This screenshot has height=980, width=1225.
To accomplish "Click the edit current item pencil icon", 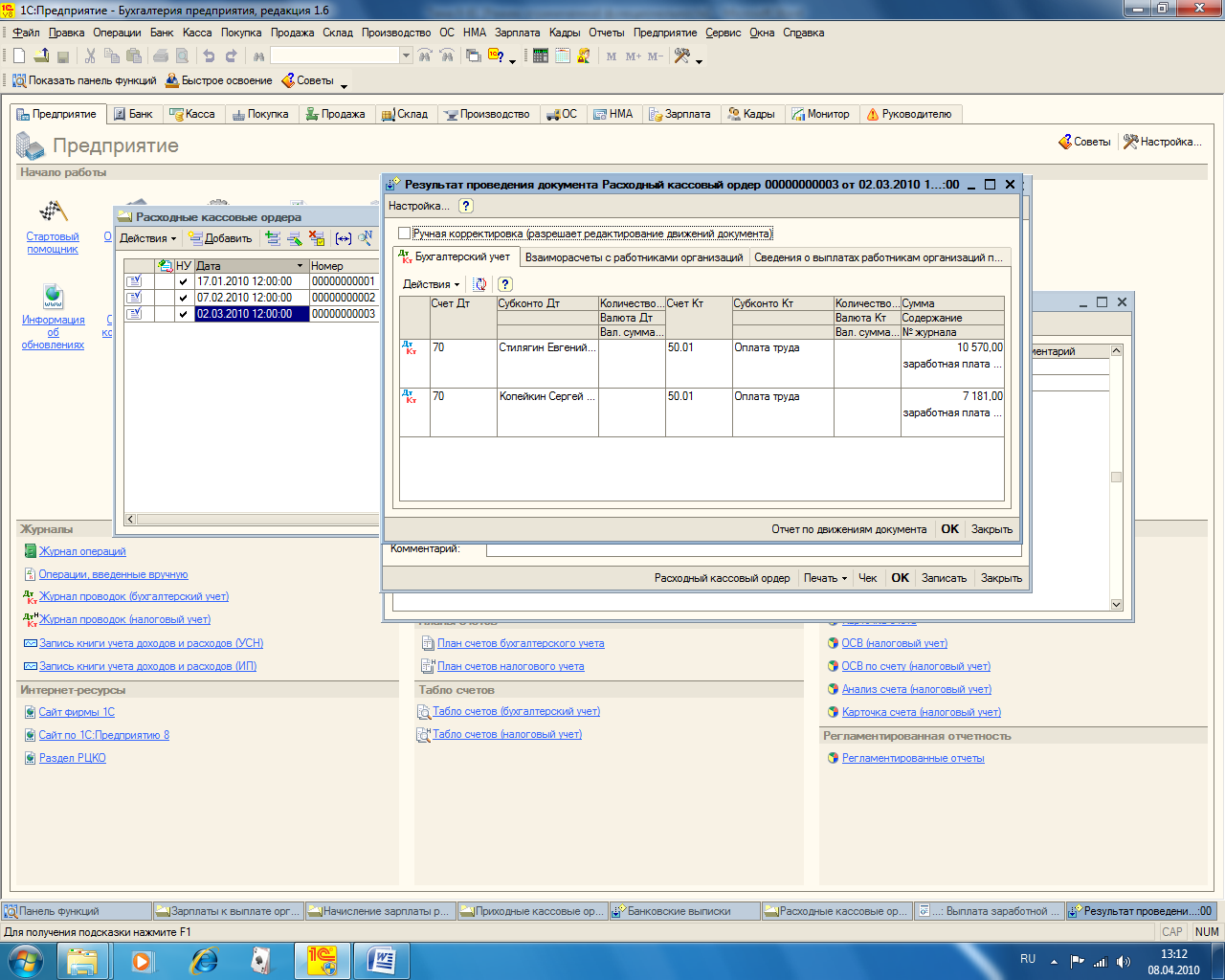I will [x=295, y=238].
